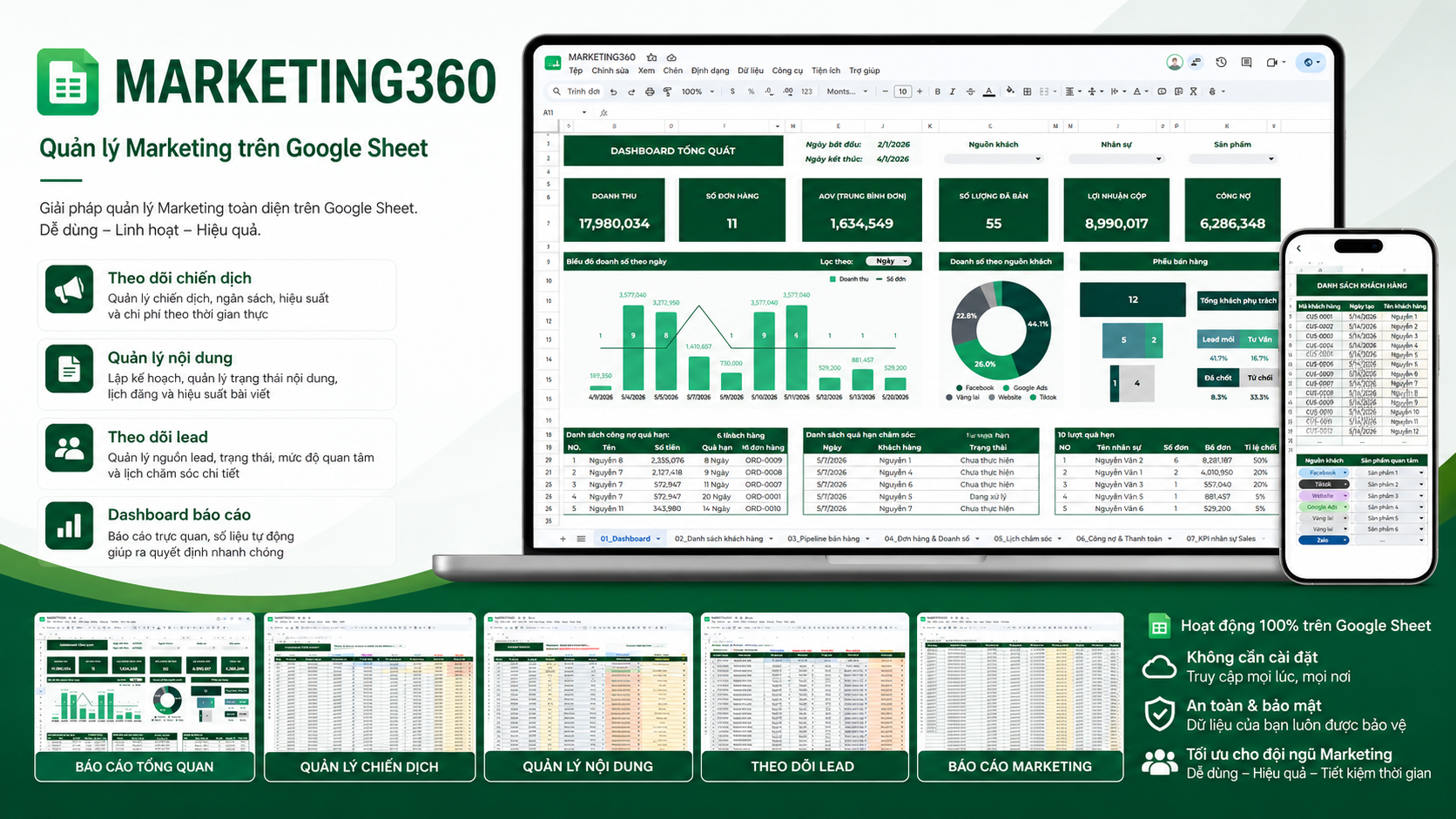Open the vertical align icon
The width and height of the screenshot is (1456, 819).
click(x=1092, y=91)
